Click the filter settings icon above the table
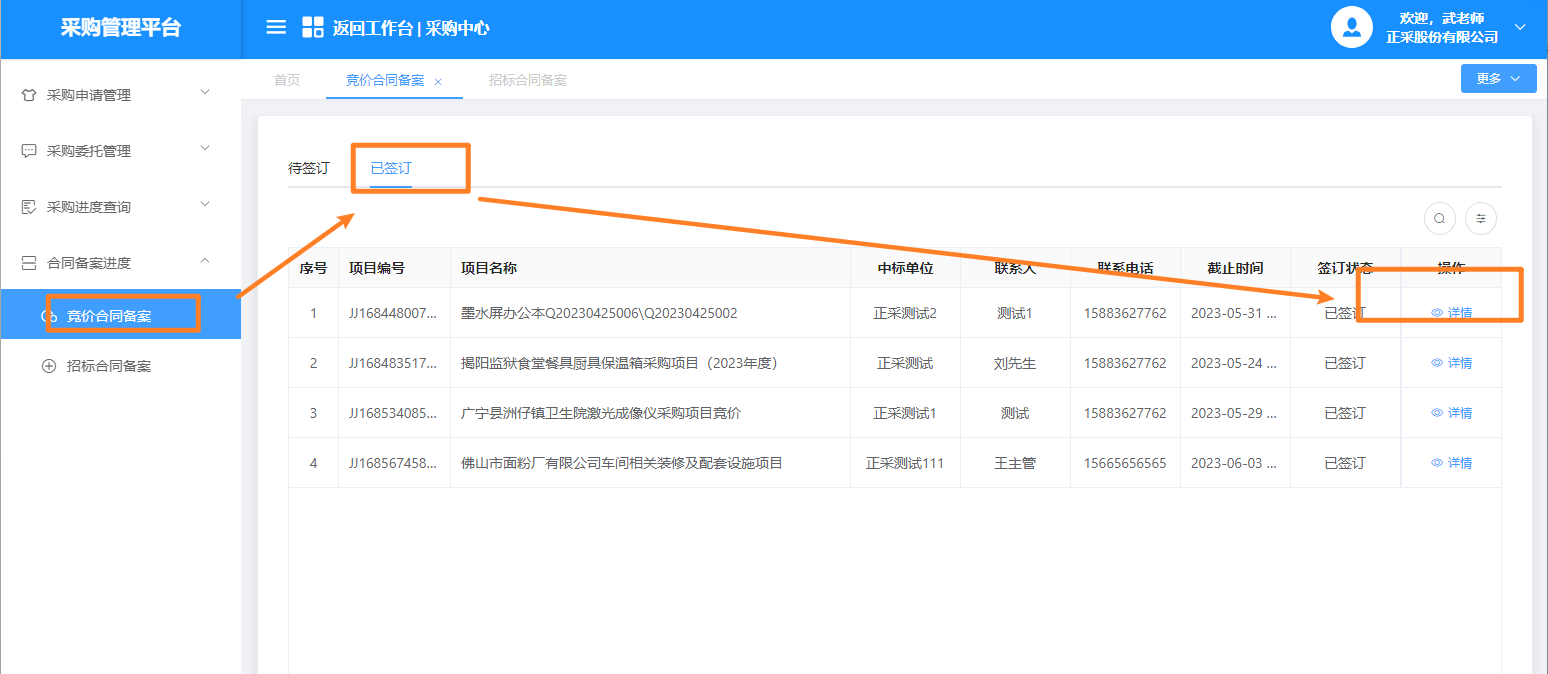 pos(1480,218)
